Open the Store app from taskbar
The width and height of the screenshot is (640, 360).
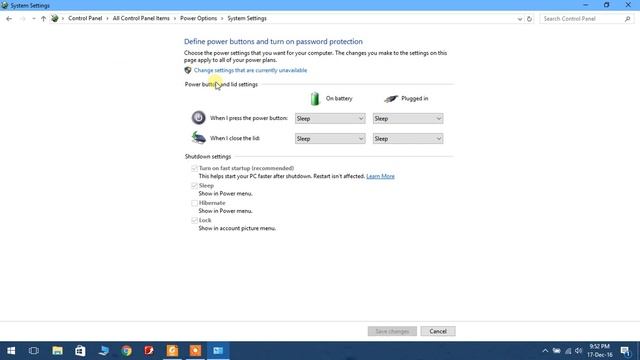coord(80,351)
